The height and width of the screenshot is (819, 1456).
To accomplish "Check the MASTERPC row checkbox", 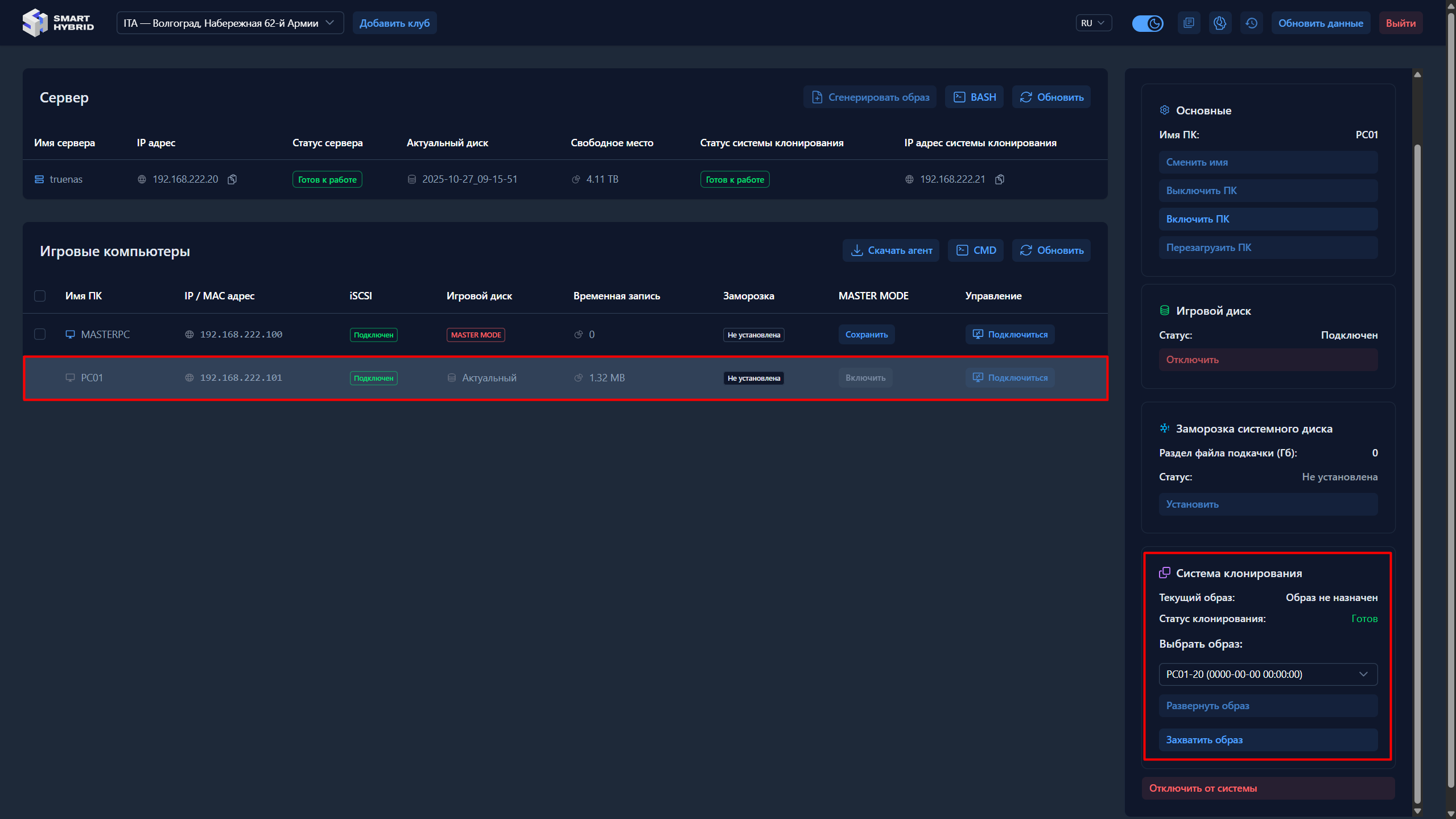I will coord(40,335).
